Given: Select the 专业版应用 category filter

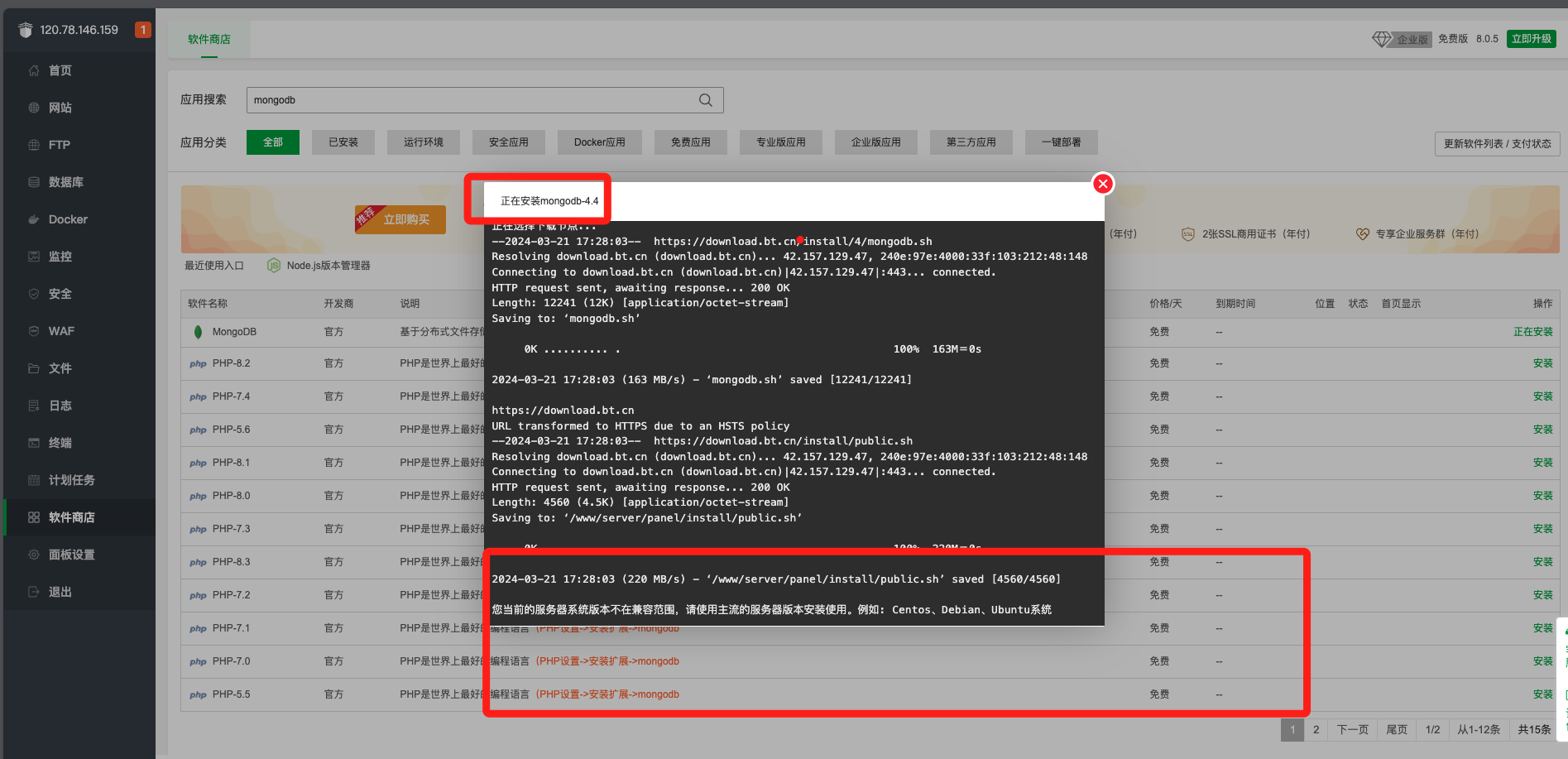Looking at the screenshot, I should pyautogui.click(x=781, y=142).
